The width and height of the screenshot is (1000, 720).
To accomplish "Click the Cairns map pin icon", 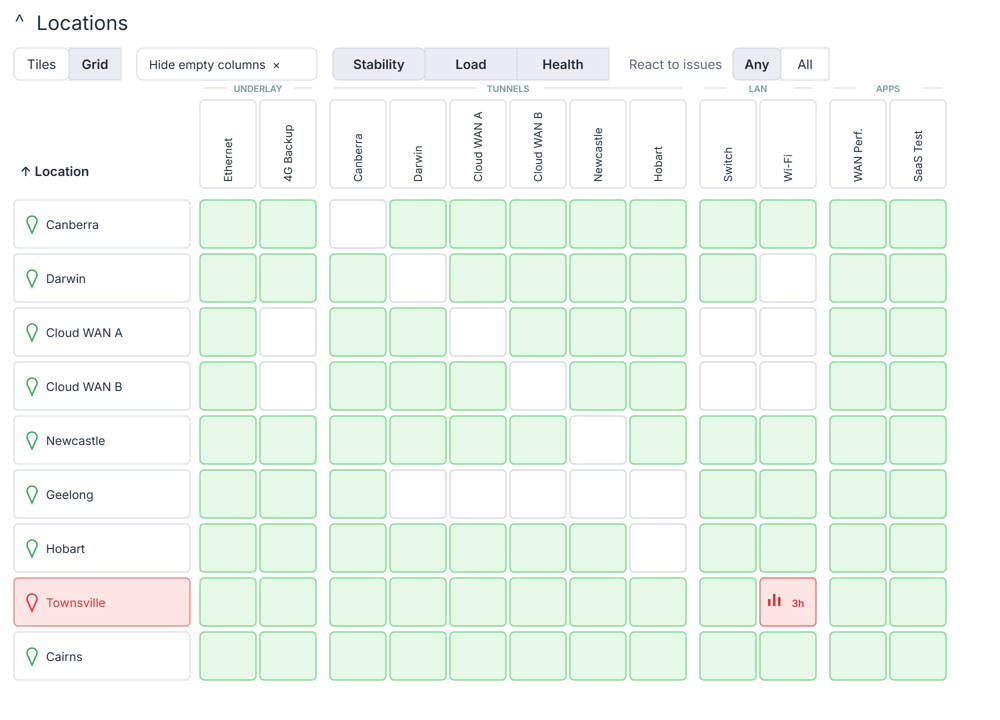I will click(32, 657).
